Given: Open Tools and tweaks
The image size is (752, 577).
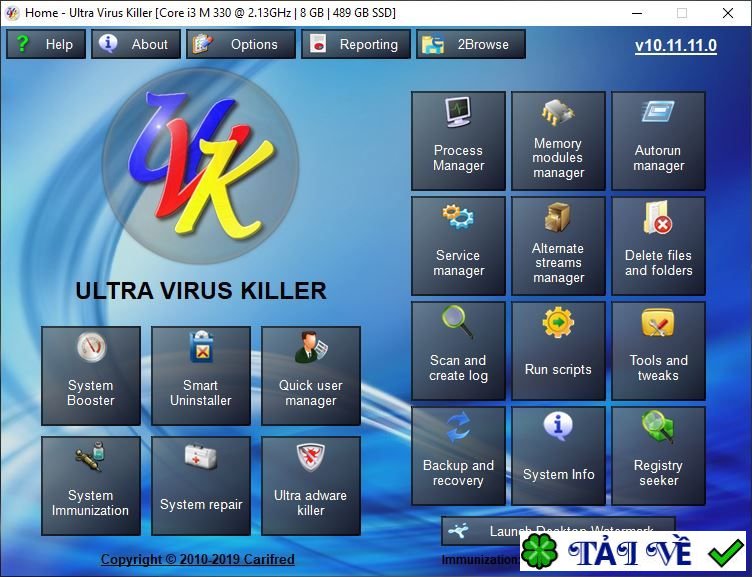Looking at the screenshot, I should pyautogui.click(x=658, y=351).
